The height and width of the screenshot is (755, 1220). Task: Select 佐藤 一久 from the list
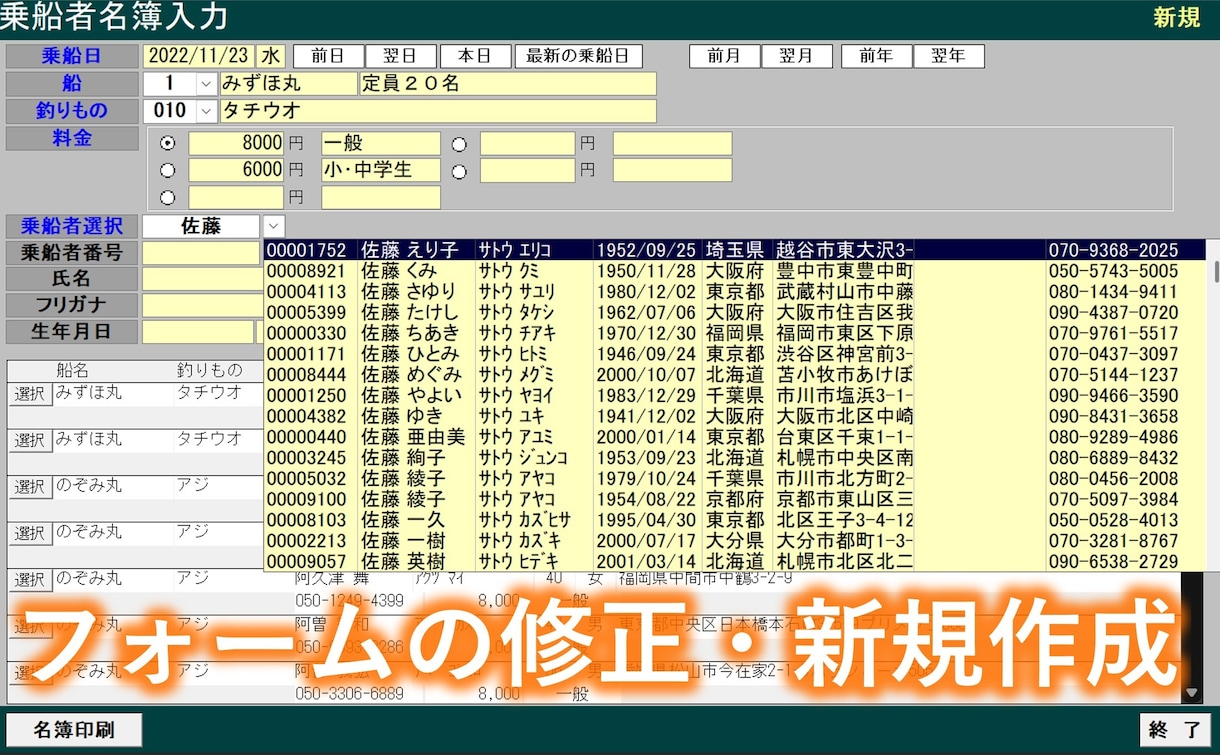point(735,520)
